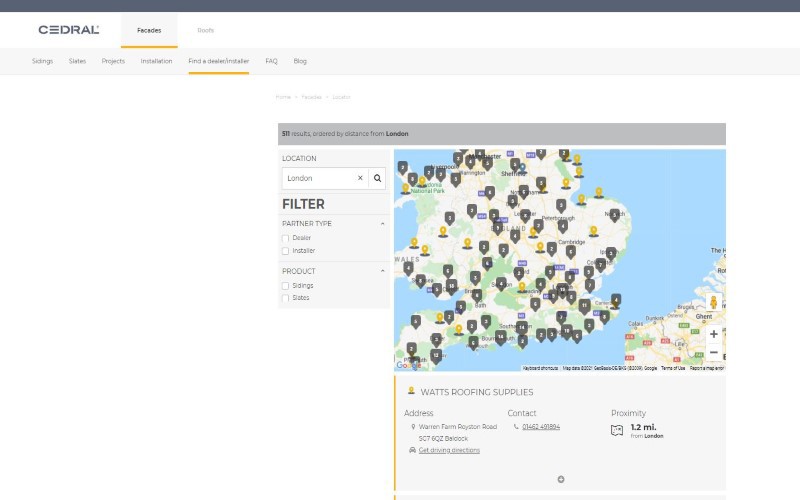Click the location search magnifier icon
Image resolution: width=800 pixels, height=500 pixels.
[378, 178]
